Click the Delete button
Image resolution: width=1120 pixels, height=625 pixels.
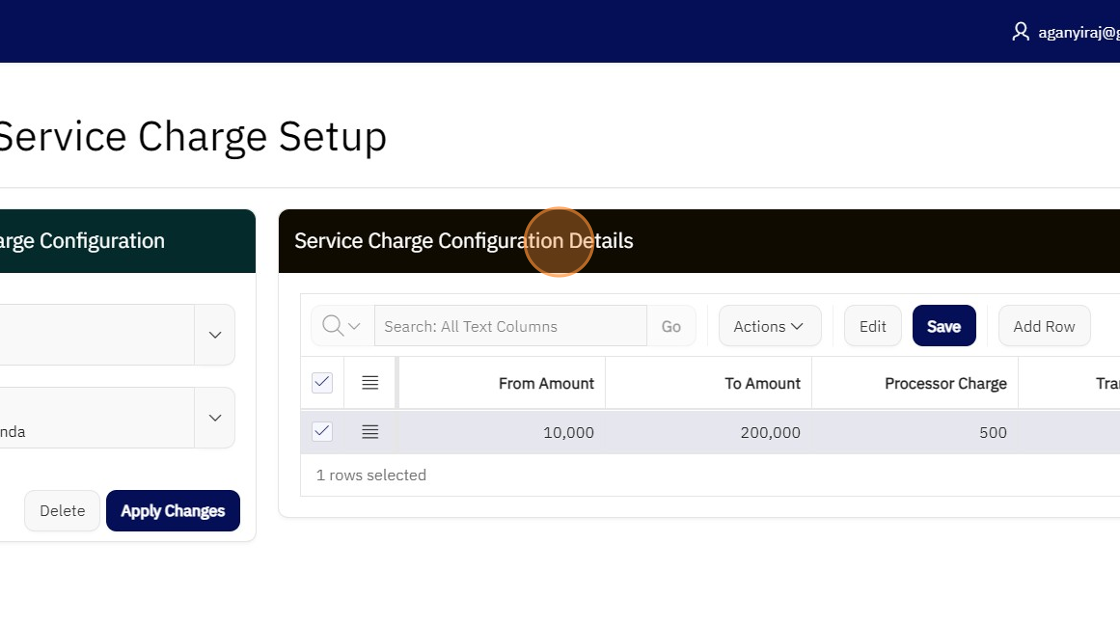coord(62,511)
